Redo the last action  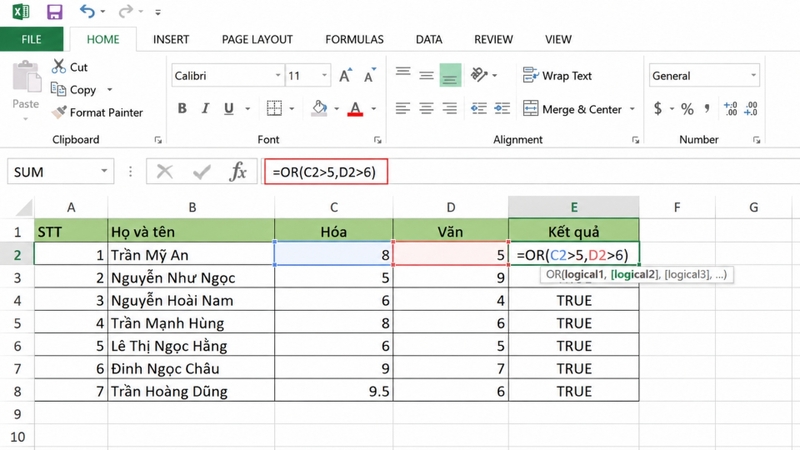coord(126,11)
